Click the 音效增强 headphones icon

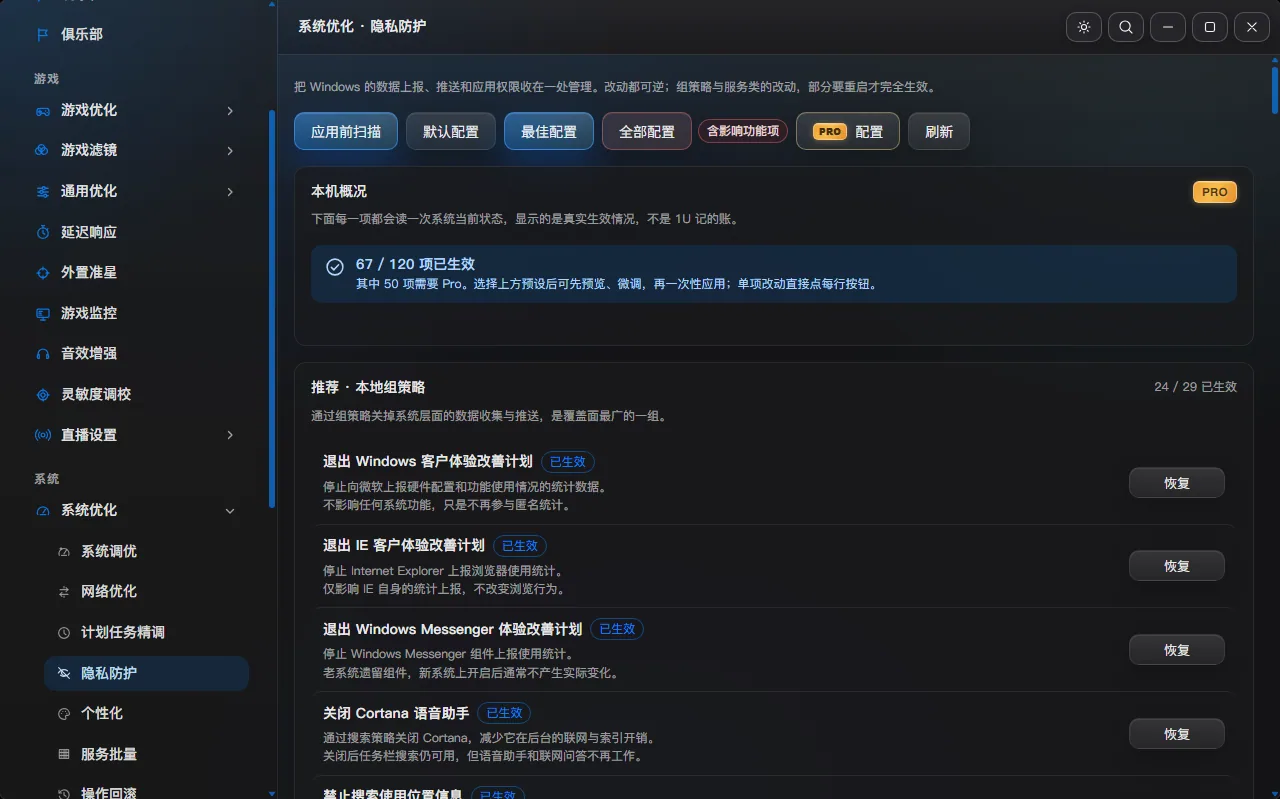click(x=42, y=353)
